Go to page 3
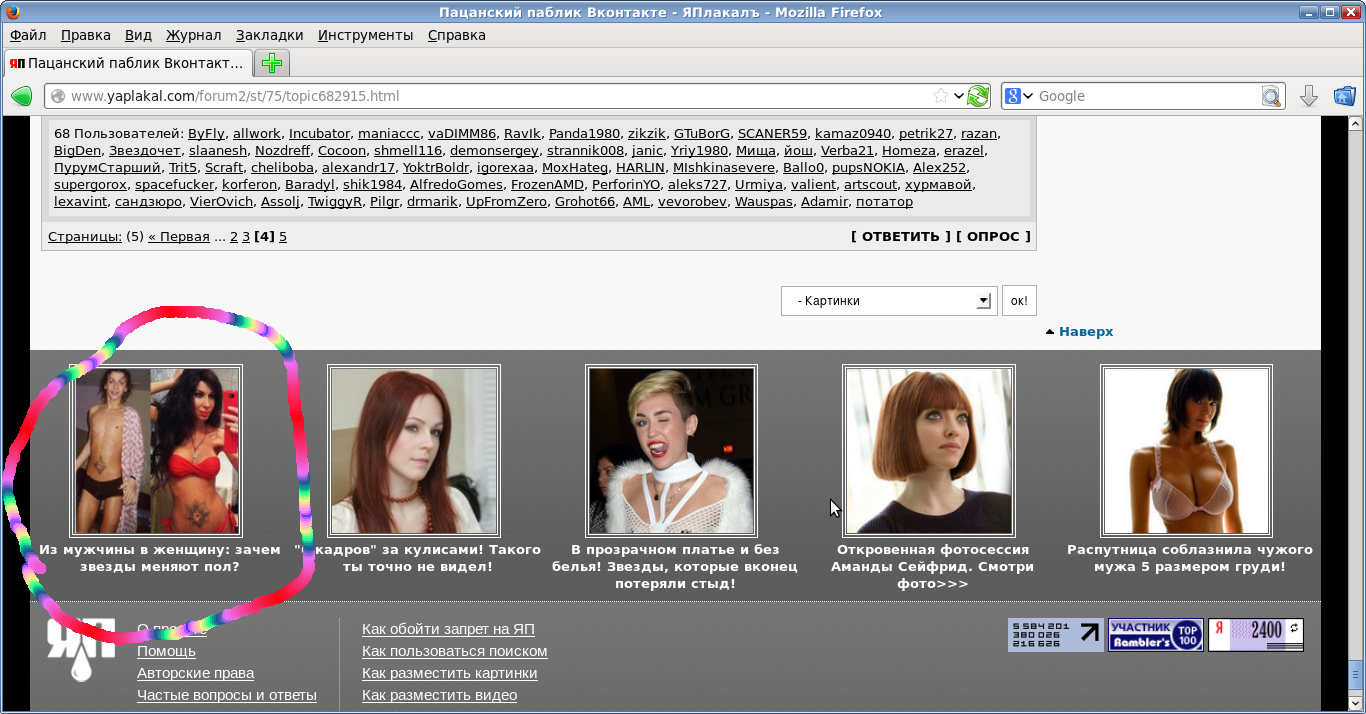The image size is (1366, 714). [246, 237]
